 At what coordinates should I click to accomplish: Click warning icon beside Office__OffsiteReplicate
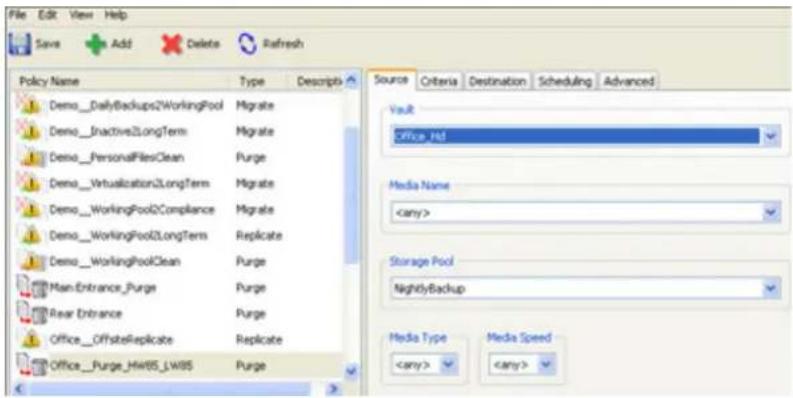coord(31,339)
